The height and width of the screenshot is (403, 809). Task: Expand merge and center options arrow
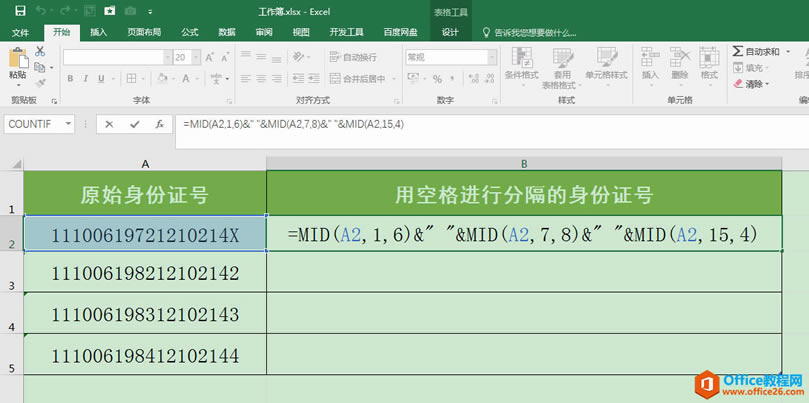pos(393,79)
